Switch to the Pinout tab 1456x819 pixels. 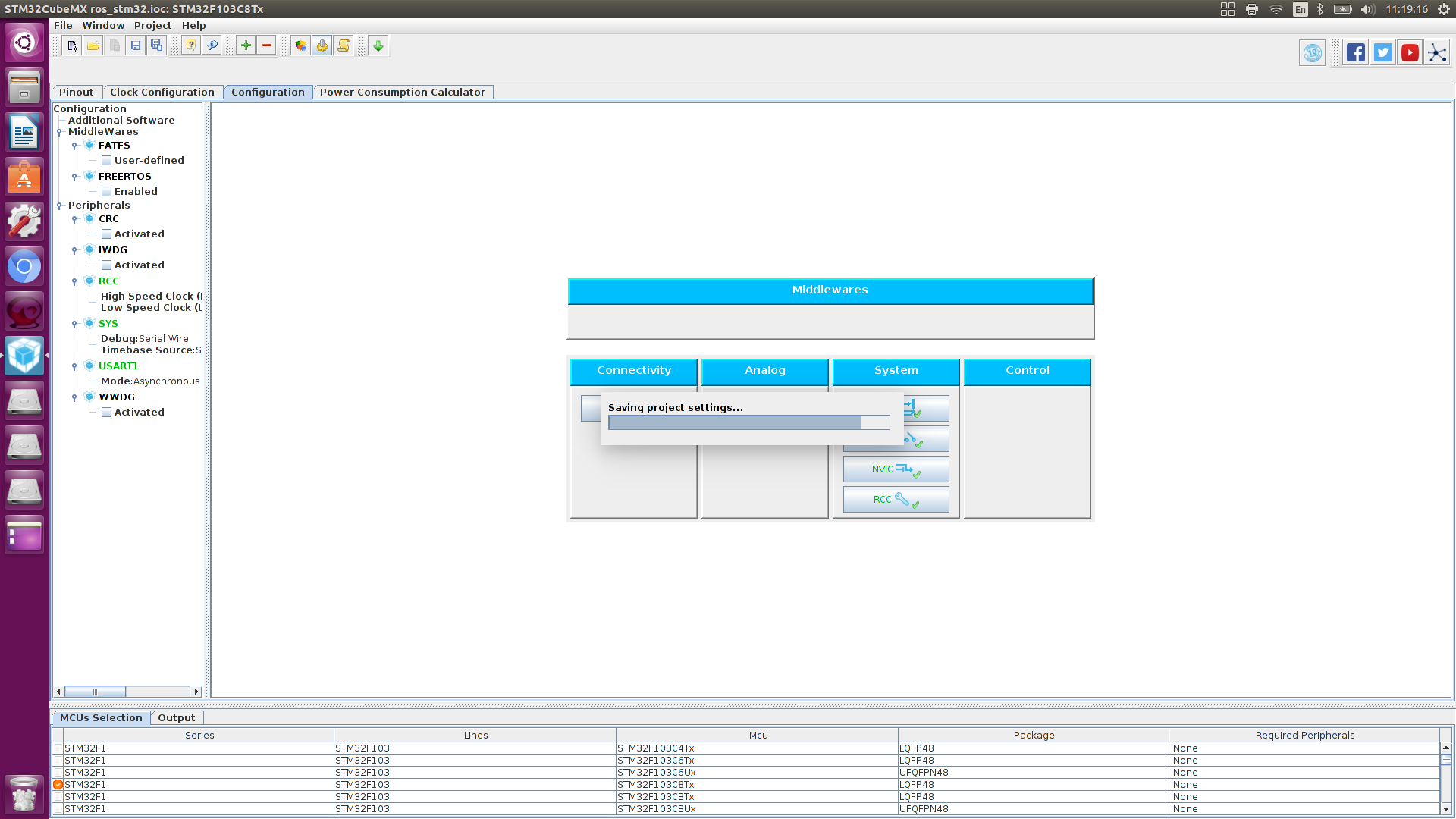pyautogui.click(x=76, y=92)
